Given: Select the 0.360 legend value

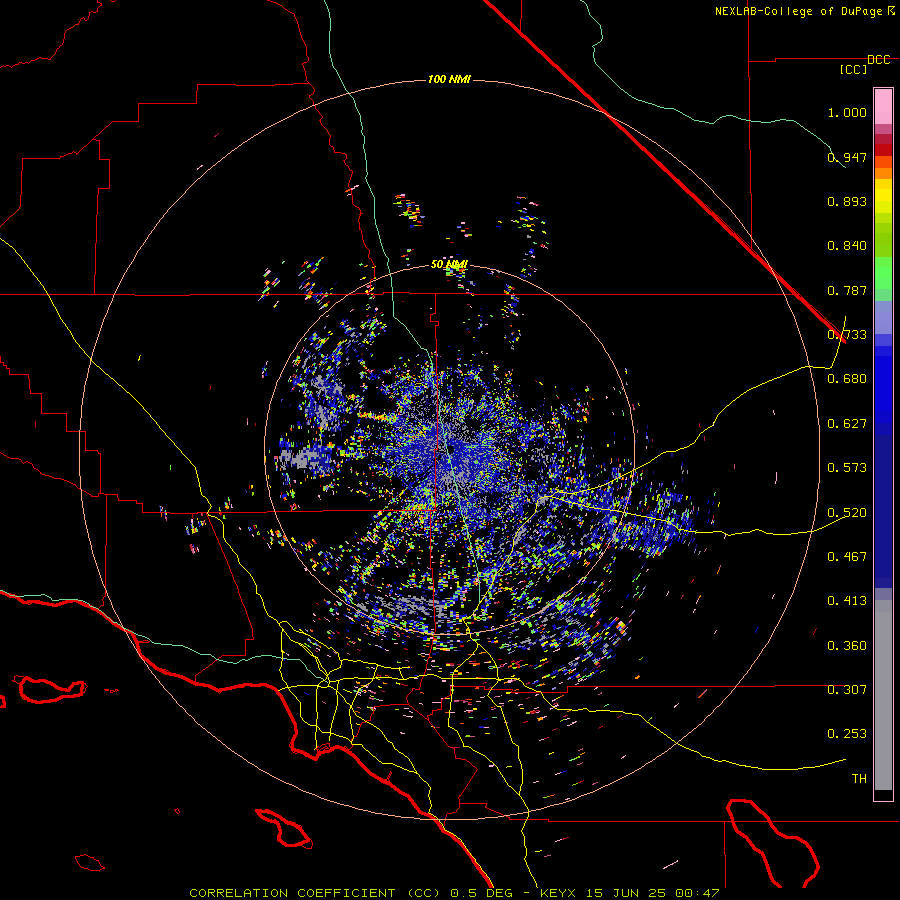Looking at the screenshot, I should (847, 646).
